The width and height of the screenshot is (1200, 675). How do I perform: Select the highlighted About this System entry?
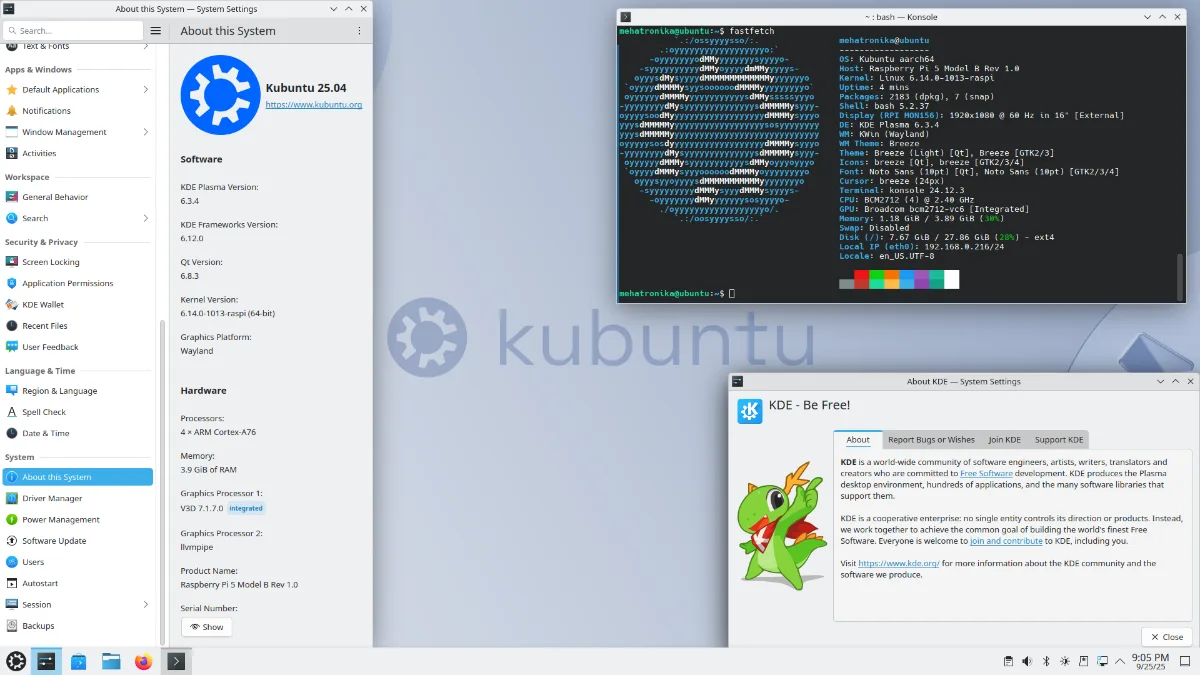[x=78, y=477]
